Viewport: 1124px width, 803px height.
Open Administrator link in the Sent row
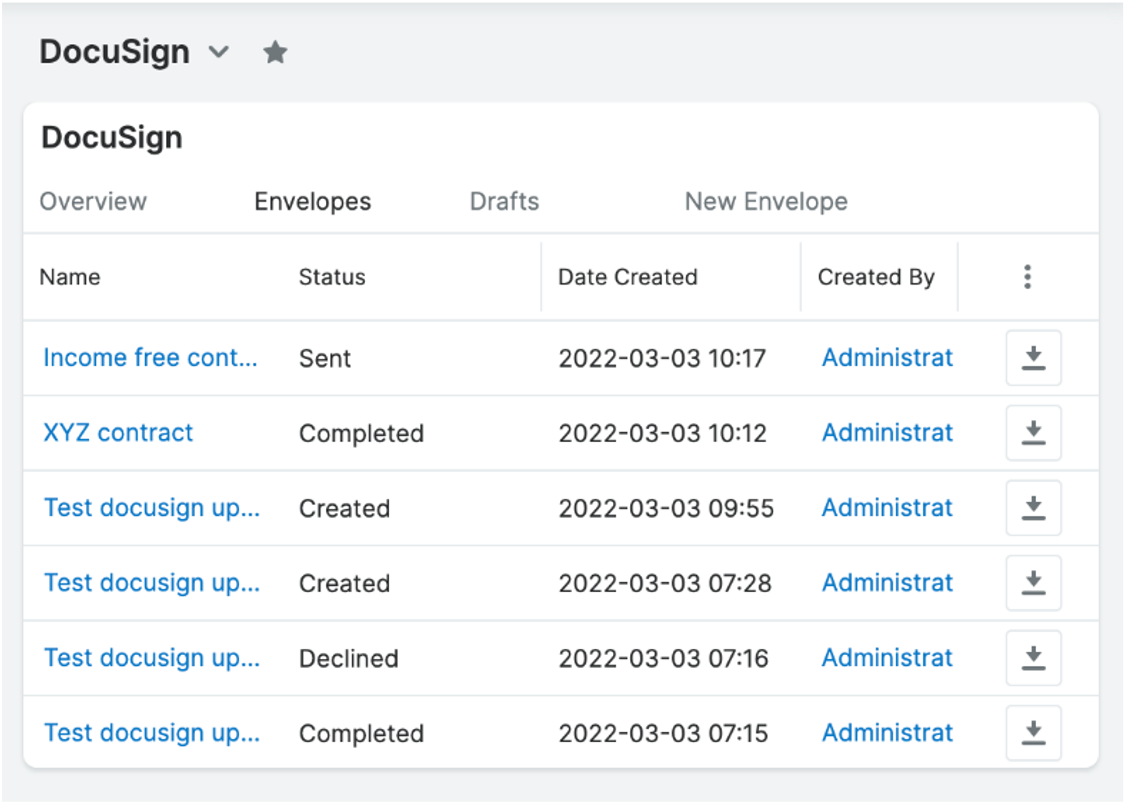coord(887,358)
